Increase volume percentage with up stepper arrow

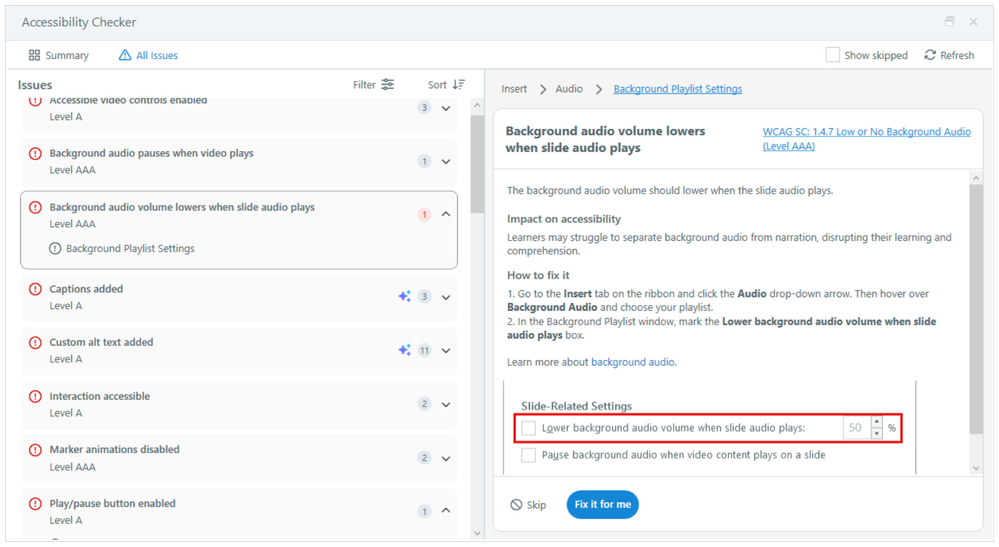pos(877,422)
